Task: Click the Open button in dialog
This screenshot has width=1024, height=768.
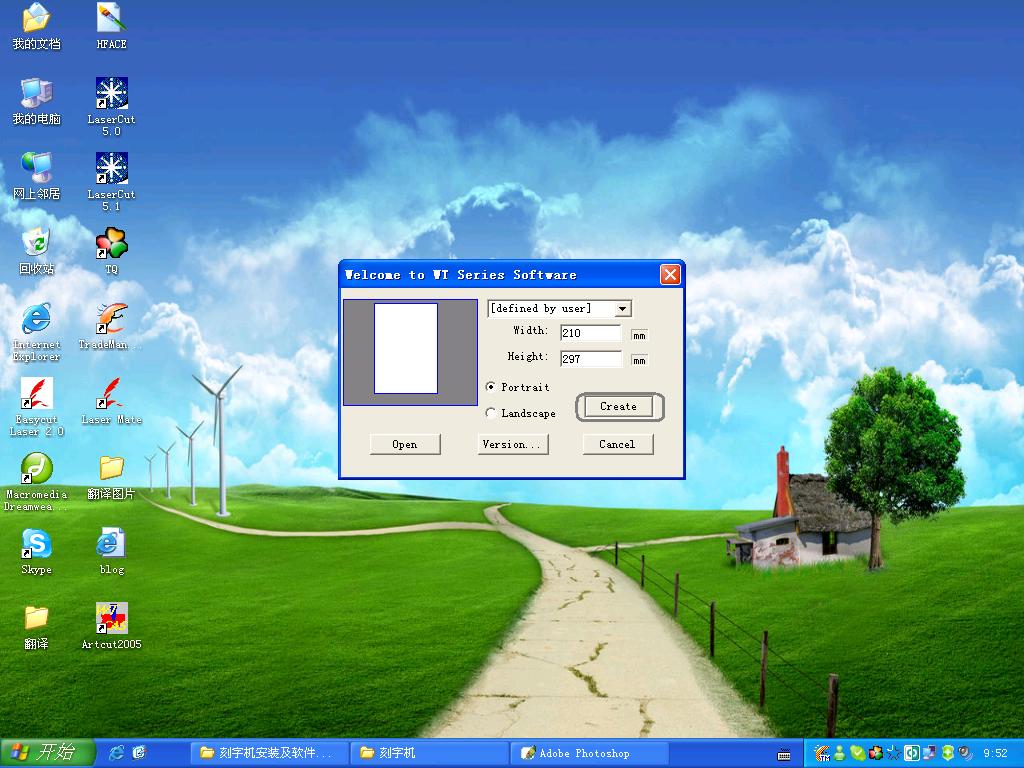Action: pyautogui.click(x=405, y=444)
